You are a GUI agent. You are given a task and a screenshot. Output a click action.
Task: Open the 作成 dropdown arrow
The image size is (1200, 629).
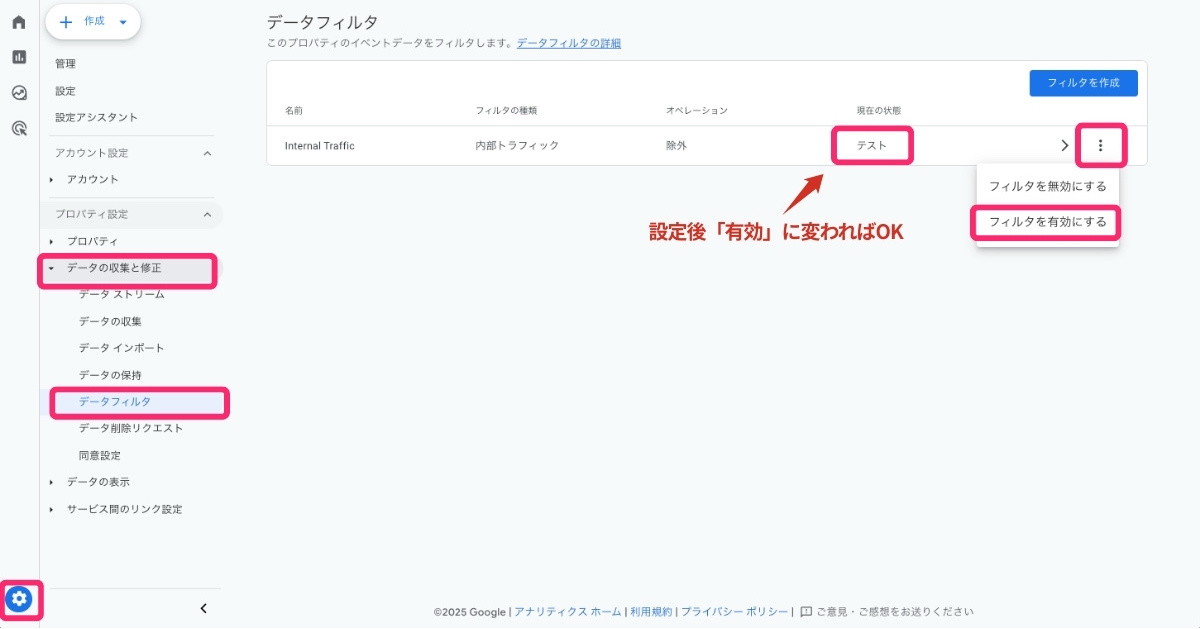point(122,21)
